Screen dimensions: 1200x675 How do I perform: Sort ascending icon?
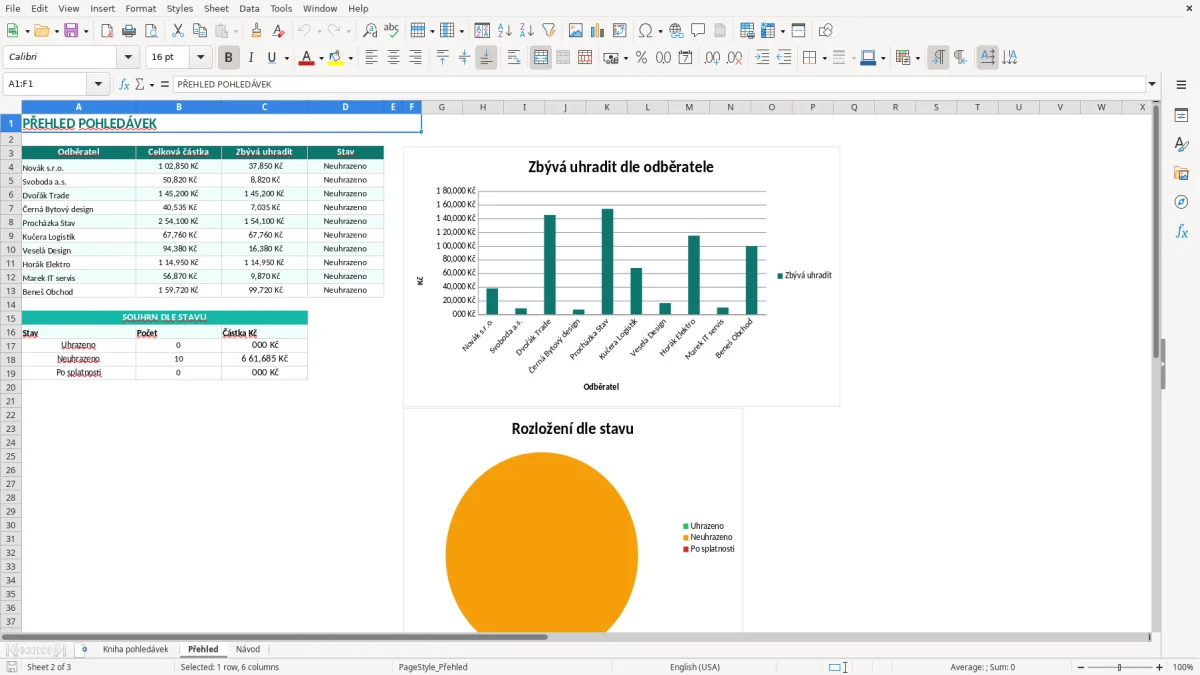pos(505,31)
